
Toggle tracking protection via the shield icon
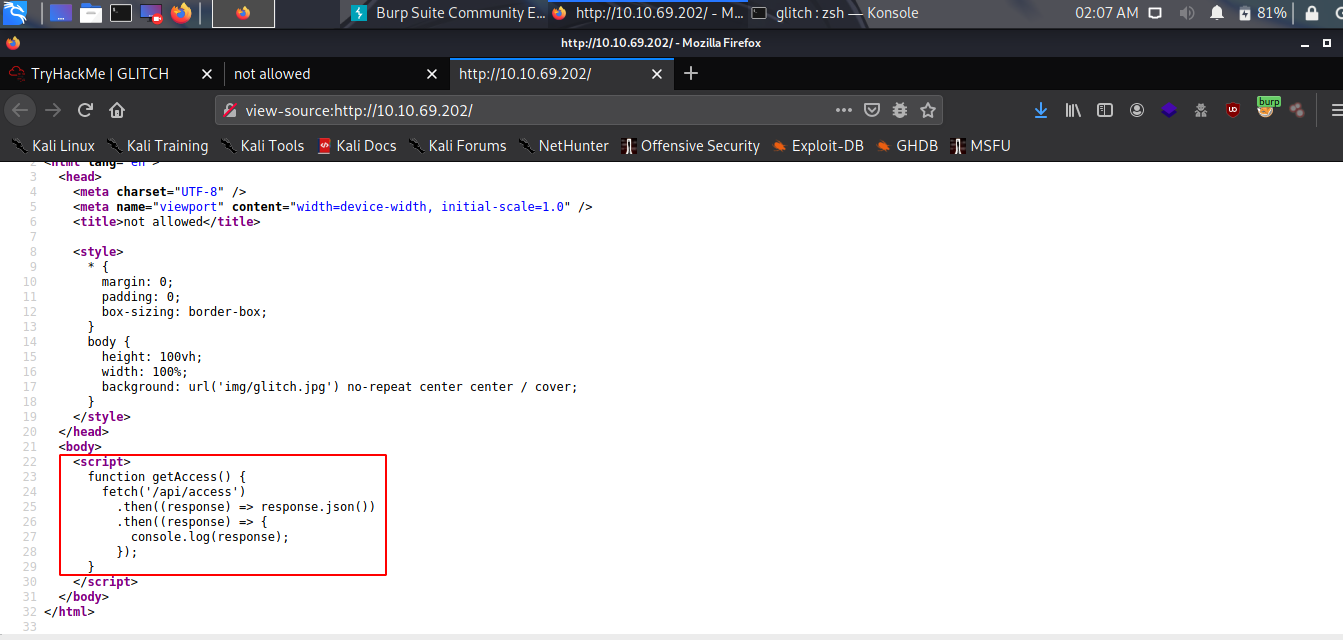click(872, 110)
